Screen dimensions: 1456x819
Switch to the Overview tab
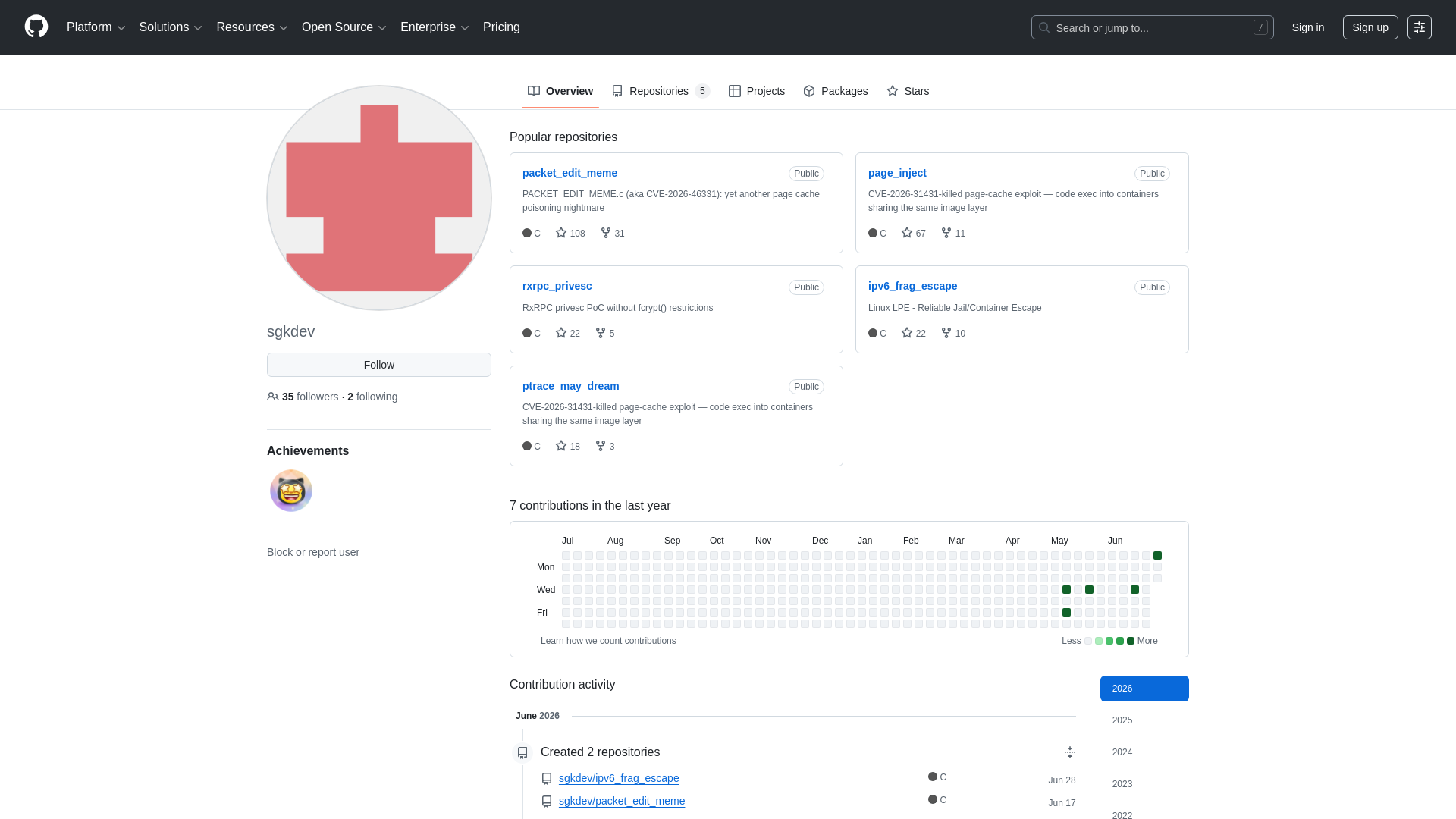[x=560, y=91]
